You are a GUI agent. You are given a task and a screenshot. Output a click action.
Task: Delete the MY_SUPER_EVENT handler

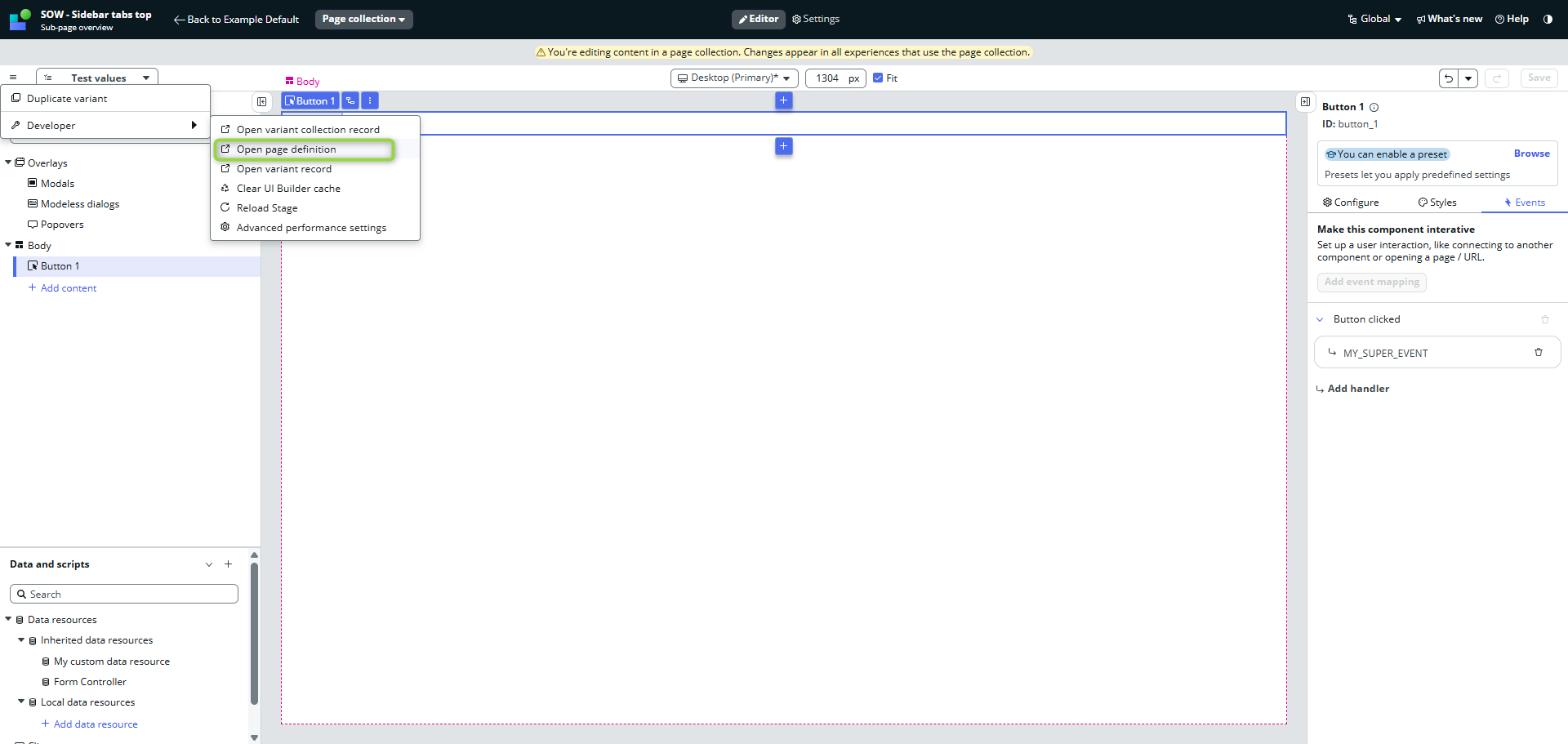coord(1539,353)
